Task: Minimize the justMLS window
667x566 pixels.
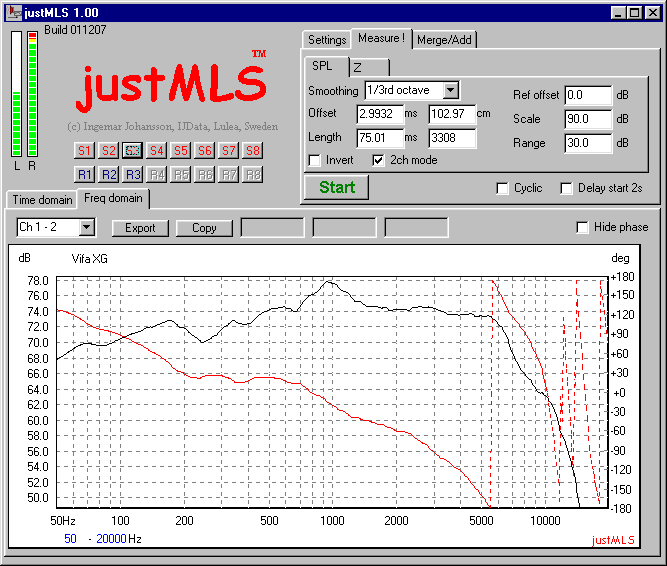Action: 619,13
